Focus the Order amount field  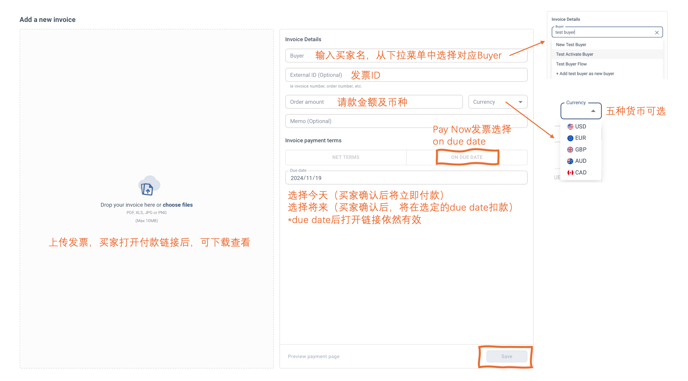pos(374,102)
